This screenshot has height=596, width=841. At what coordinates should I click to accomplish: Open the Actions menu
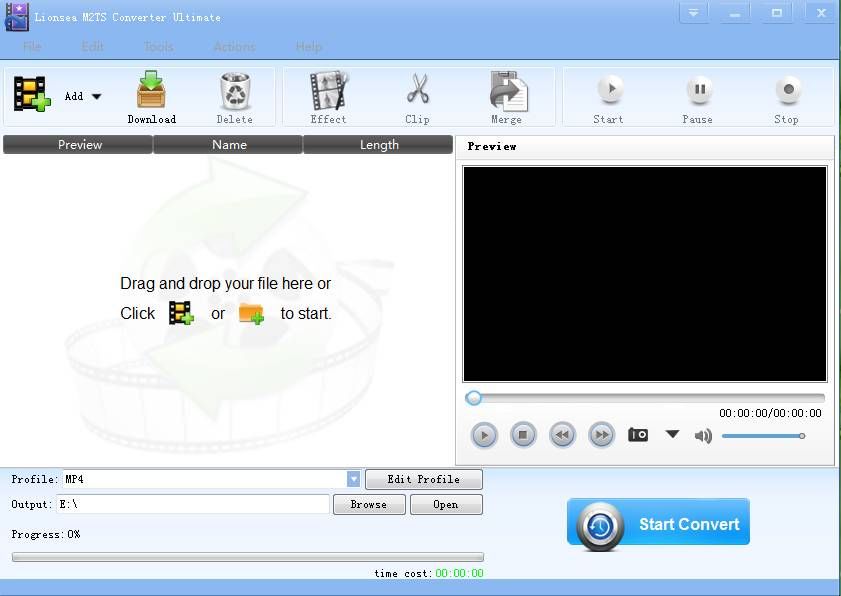(234, 47)
